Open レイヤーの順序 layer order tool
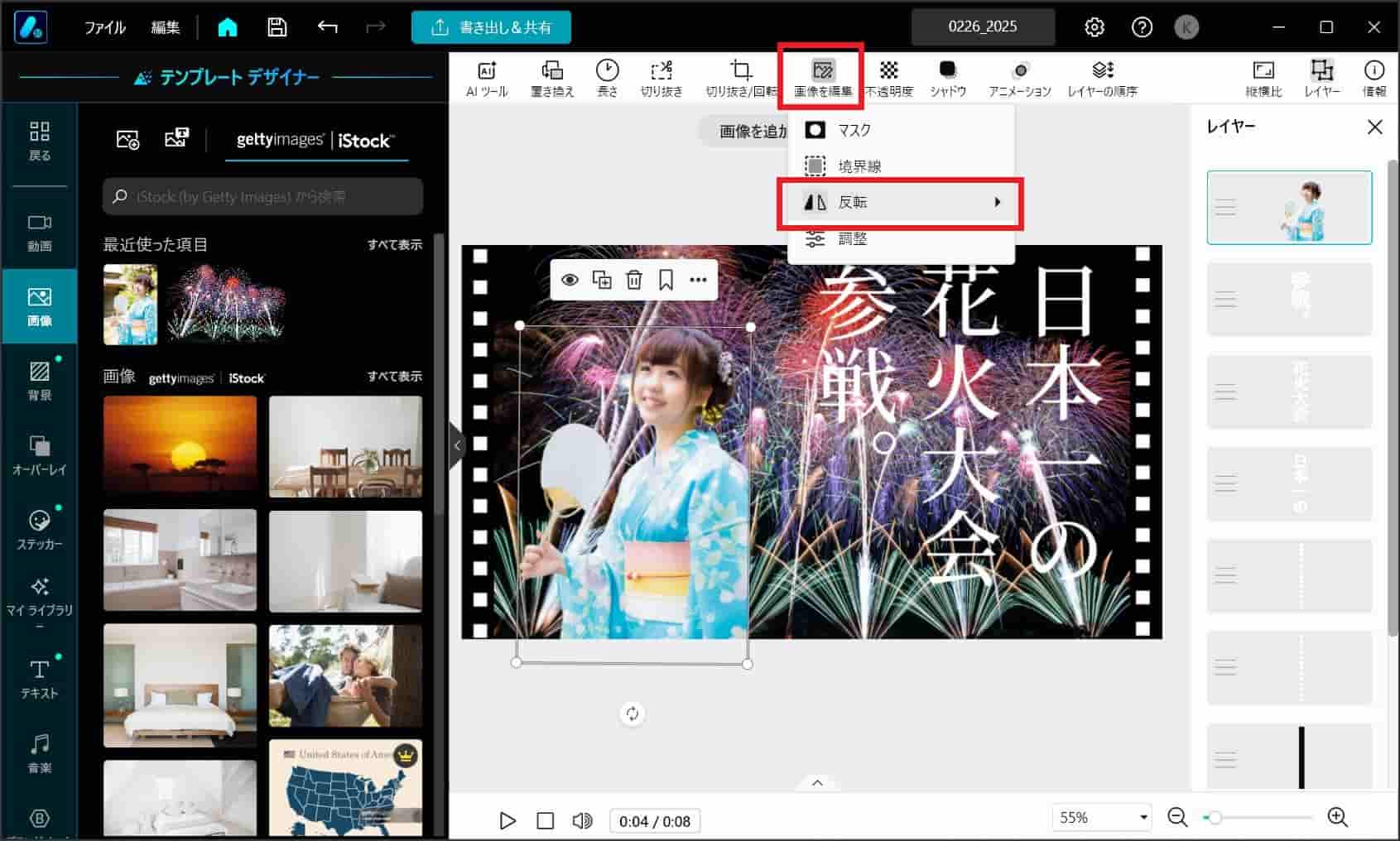The image size is (1400, 841). tap(1103, 79)
